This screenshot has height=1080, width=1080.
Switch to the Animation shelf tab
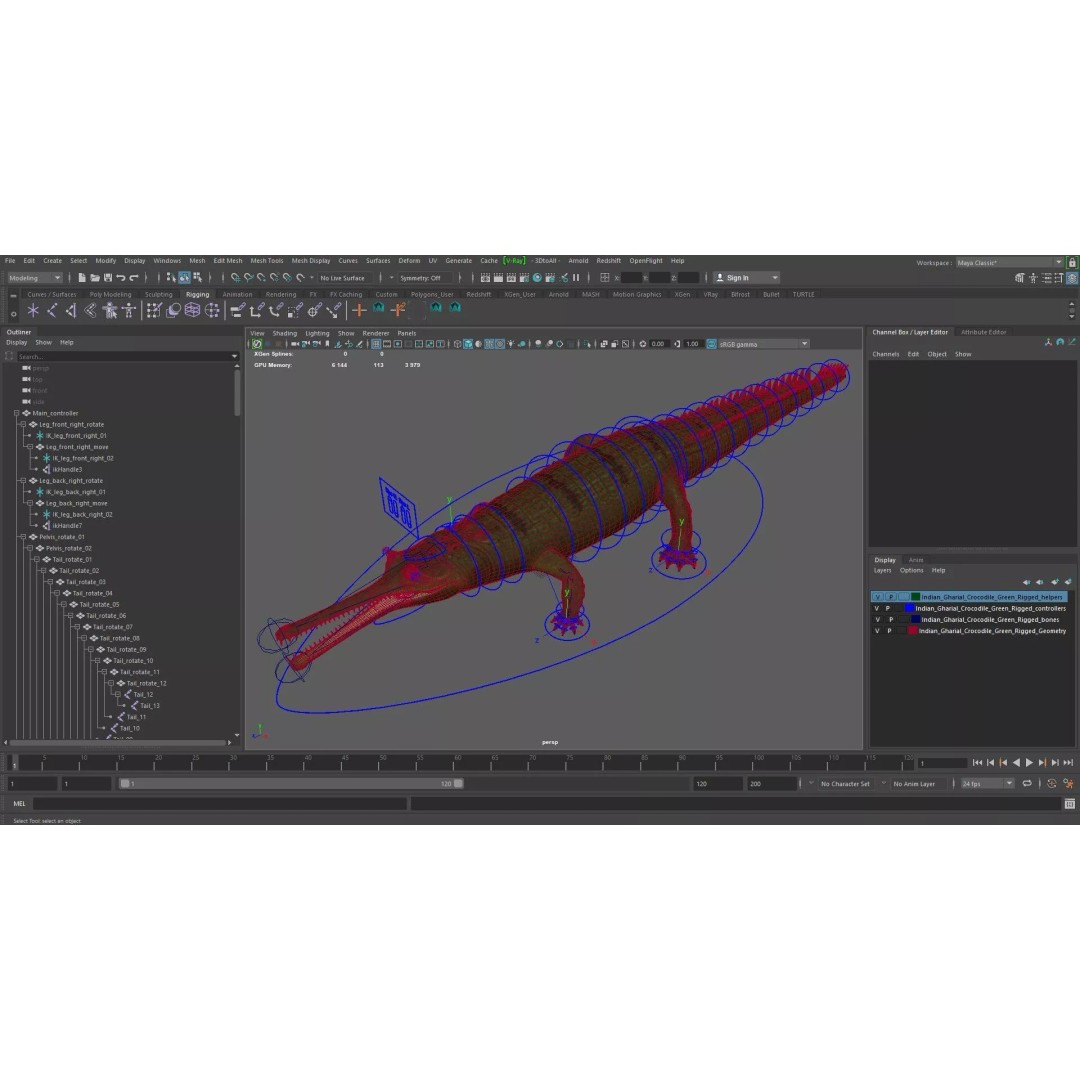click(237, 294)
